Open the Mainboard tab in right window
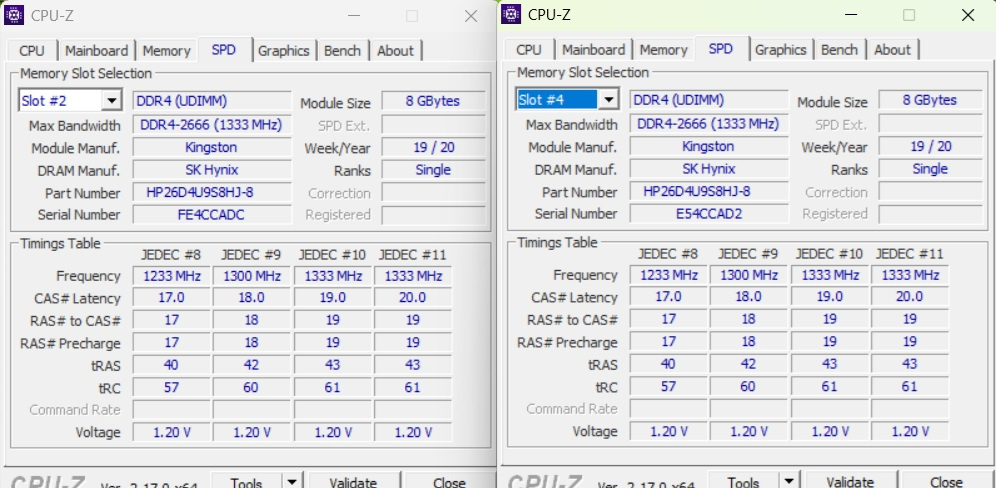Screen dimensions: 996x488 594,50
